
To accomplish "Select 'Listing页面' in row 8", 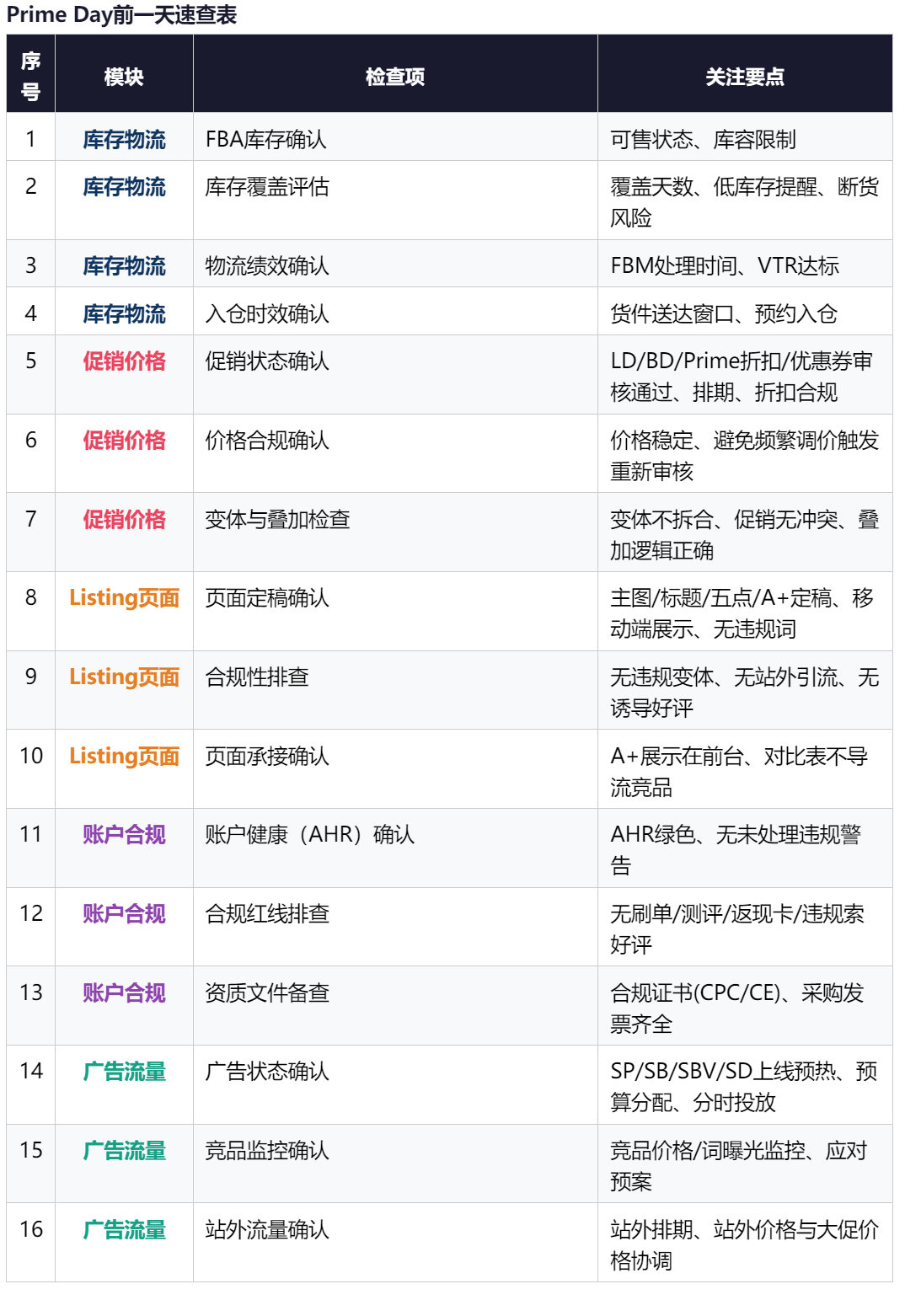I will tap(124, 597).
